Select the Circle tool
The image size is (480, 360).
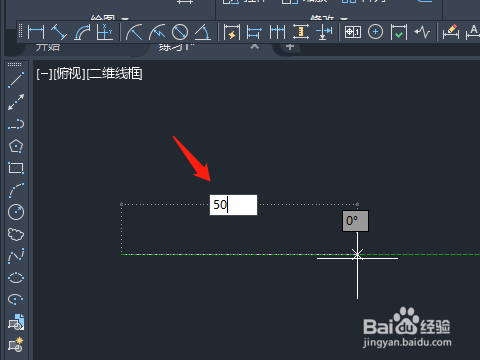coord(16,212)
